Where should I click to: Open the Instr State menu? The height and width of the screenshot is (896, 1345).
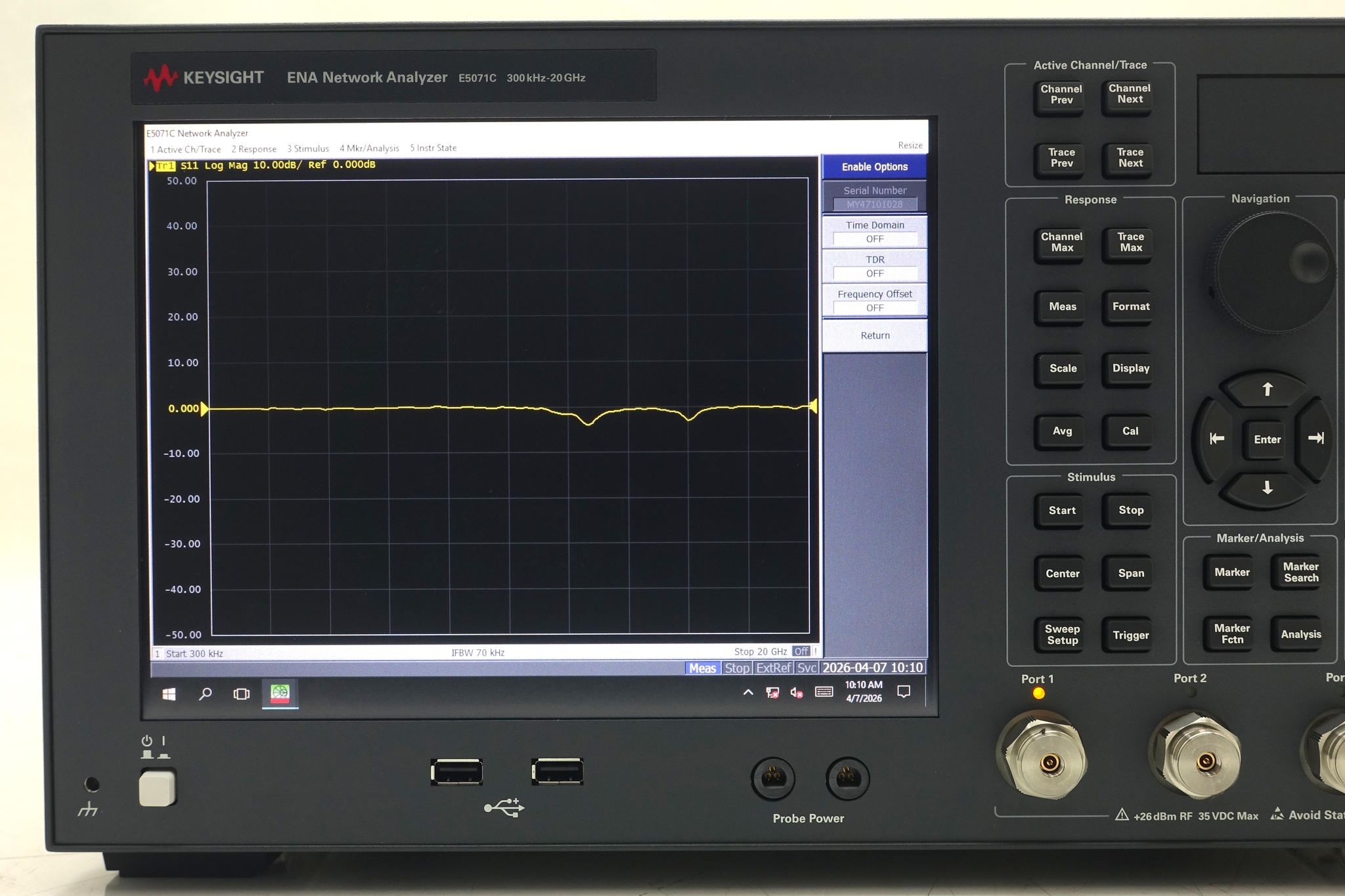click(433, 148)
